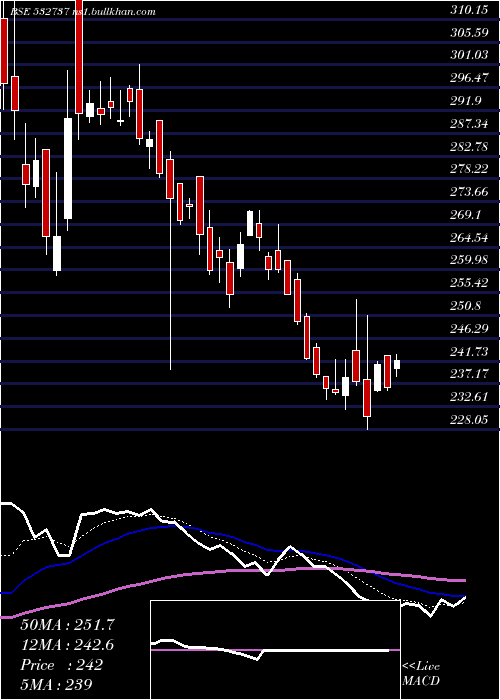This screenshot has height=700, width=500.
Task: Click the 291.9 price axis label
Action: pos(466,101)
